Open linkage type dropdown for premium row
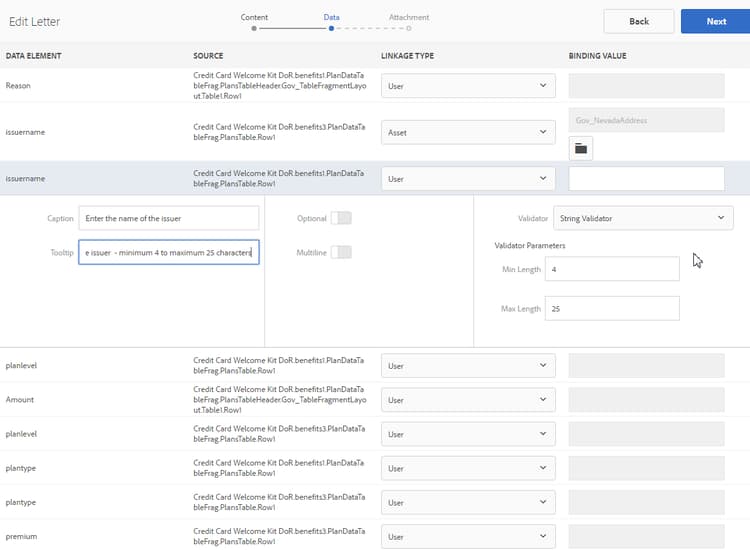750x550 pixels. (468, 537)
